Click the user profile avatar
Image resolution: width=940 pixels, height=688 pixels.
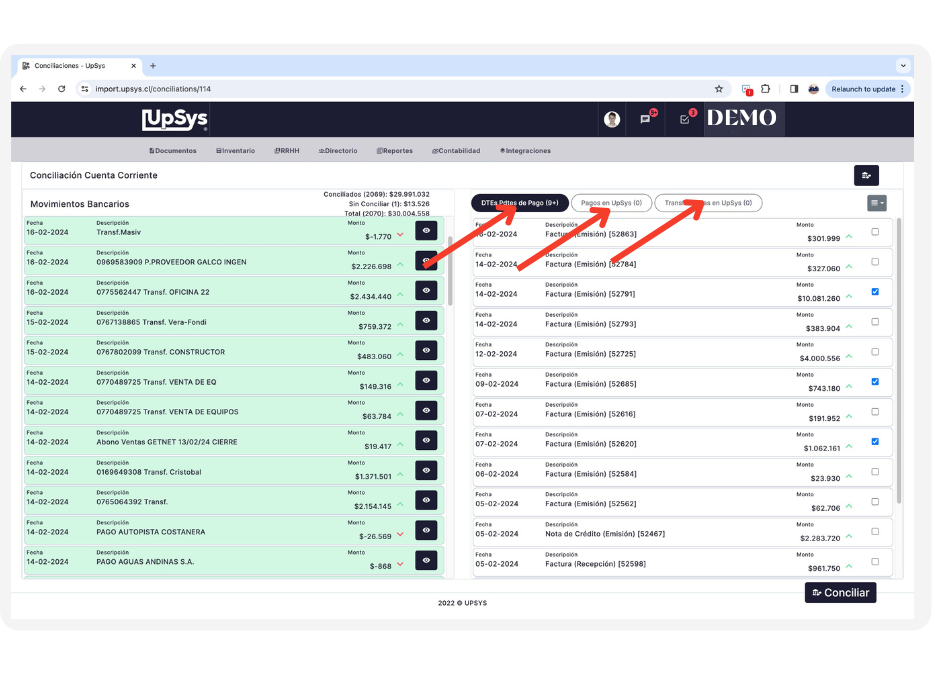612,120
